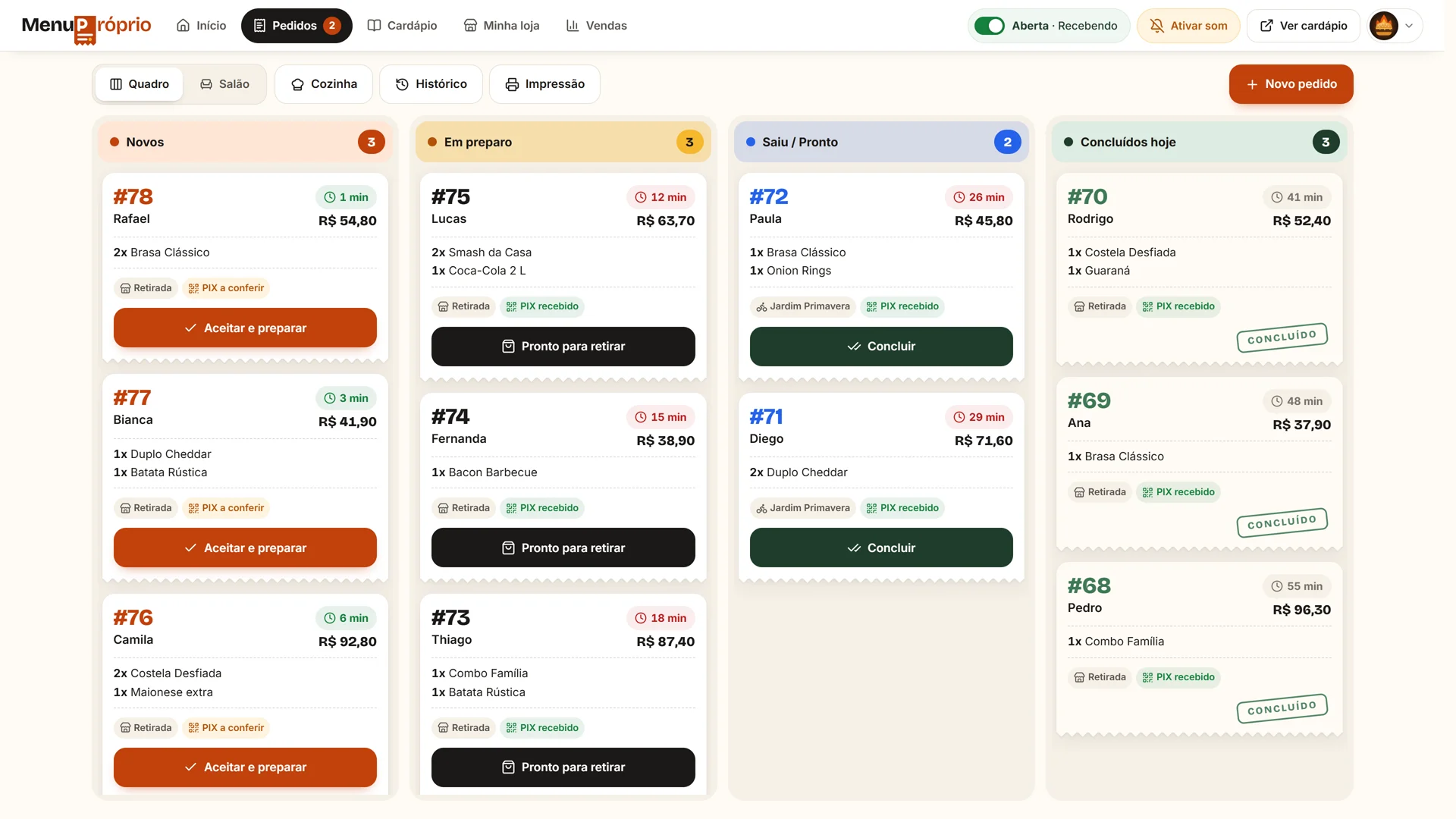Create a Novo pedido
This screenshot has height=819, width=1456.
(x=1291, y=84)
